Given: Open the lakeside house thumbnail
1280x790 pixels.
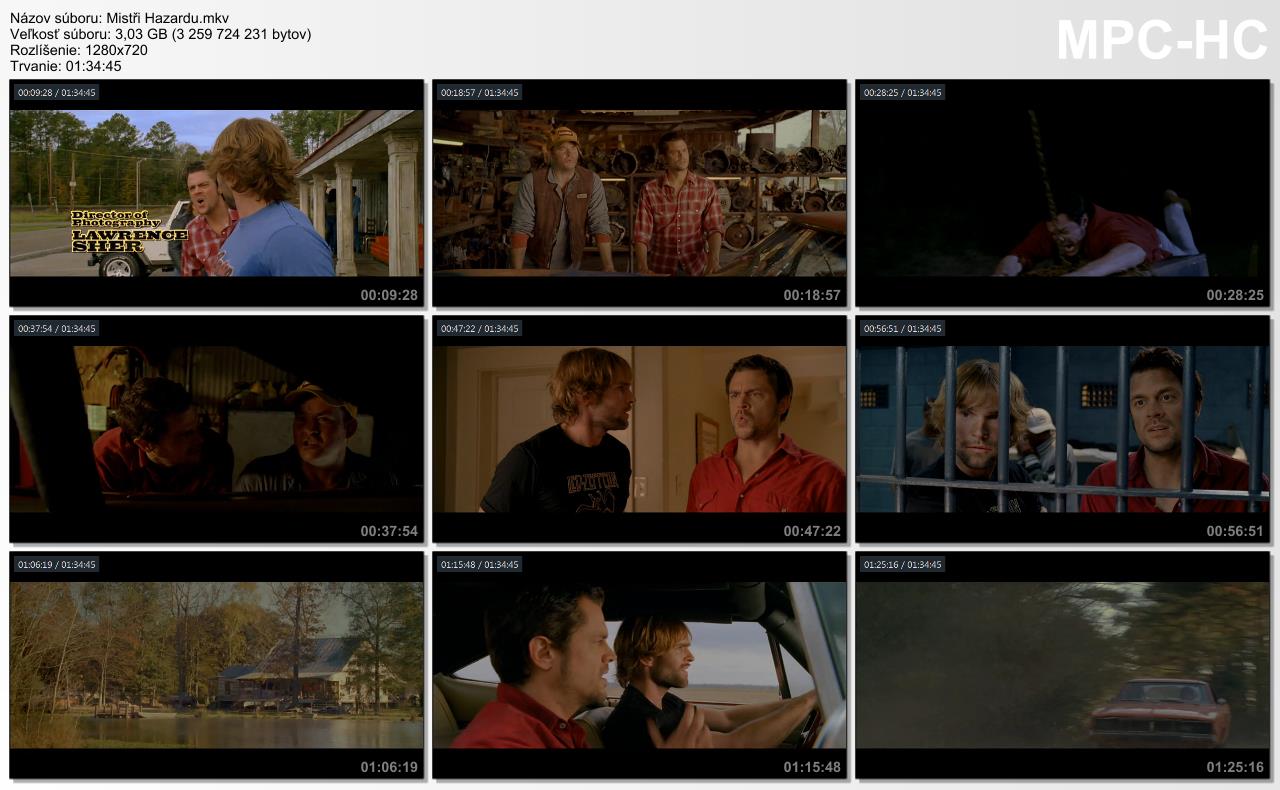Looking at the screenshot, I should [216, 665].
